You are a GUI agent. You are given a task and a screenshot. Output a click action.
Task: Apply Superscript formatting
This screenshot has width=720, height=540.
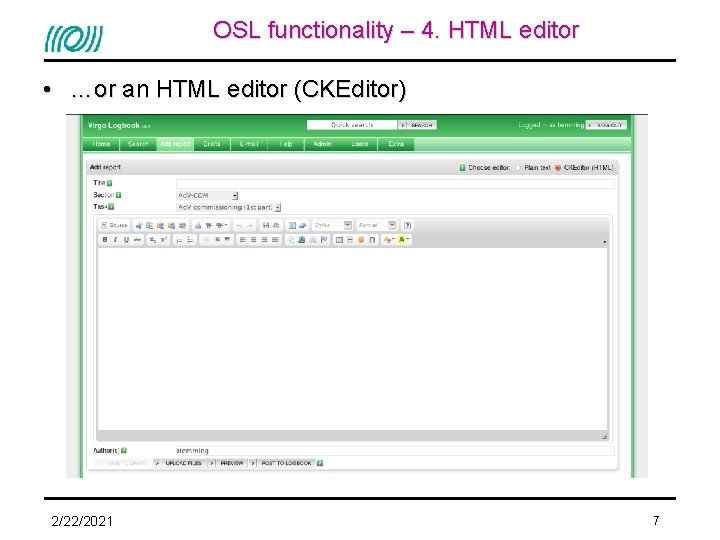(x=164, y=240)
